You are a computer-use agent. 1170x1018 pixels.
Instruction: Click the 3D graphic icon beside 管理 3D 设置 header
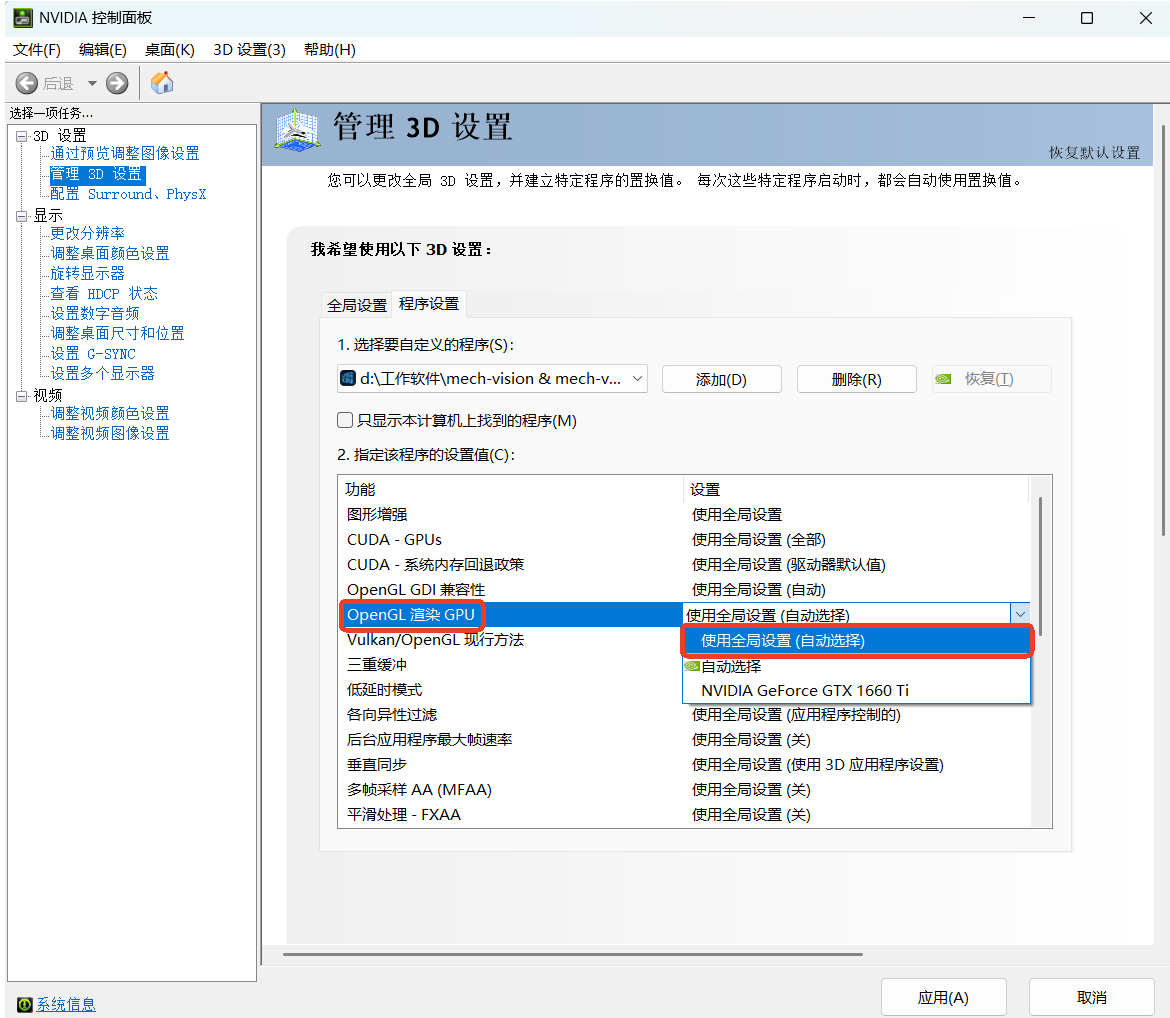(x=295, y=128)
